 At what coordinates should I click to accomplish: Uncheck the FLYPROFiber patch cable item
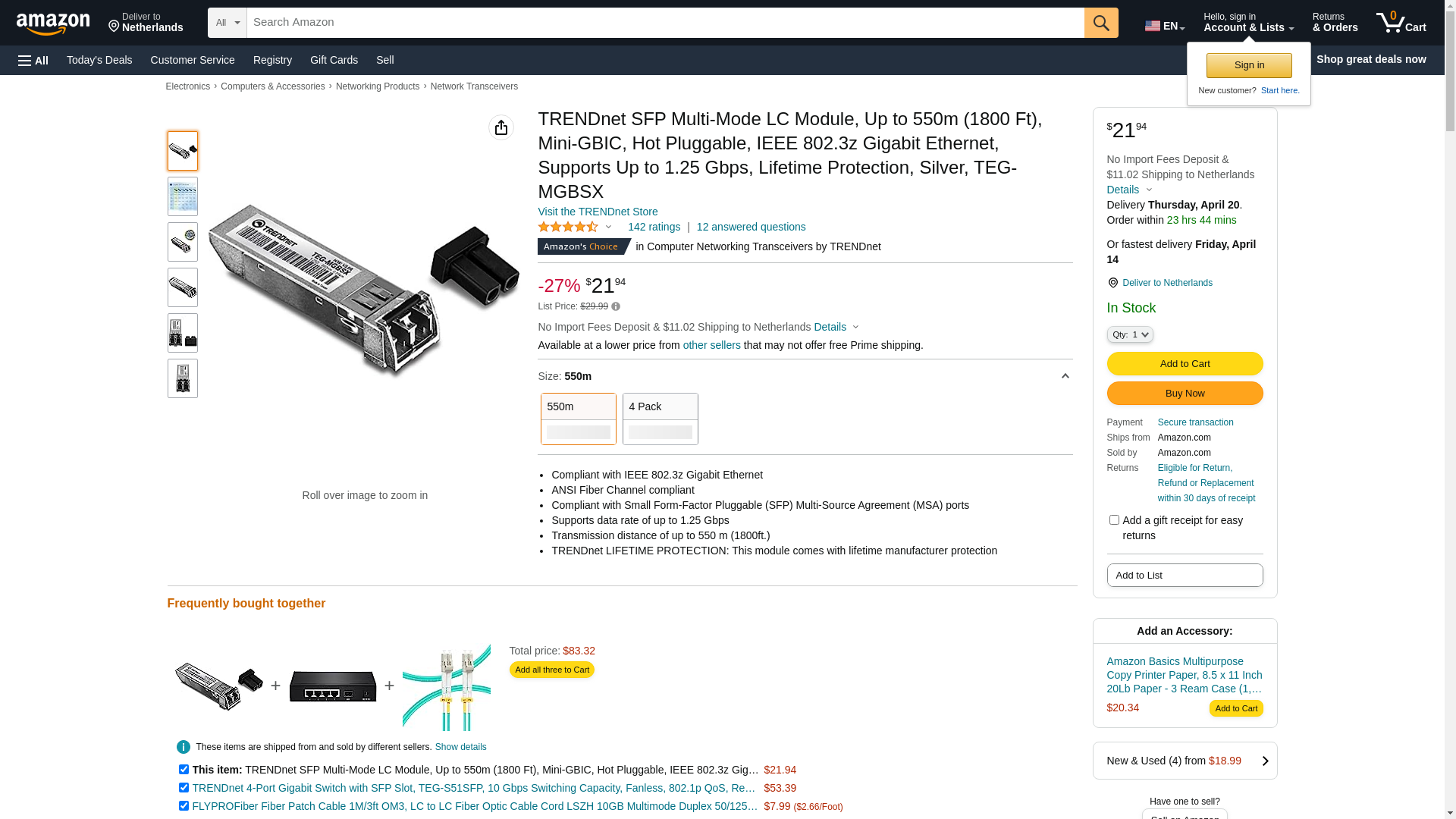184,806
